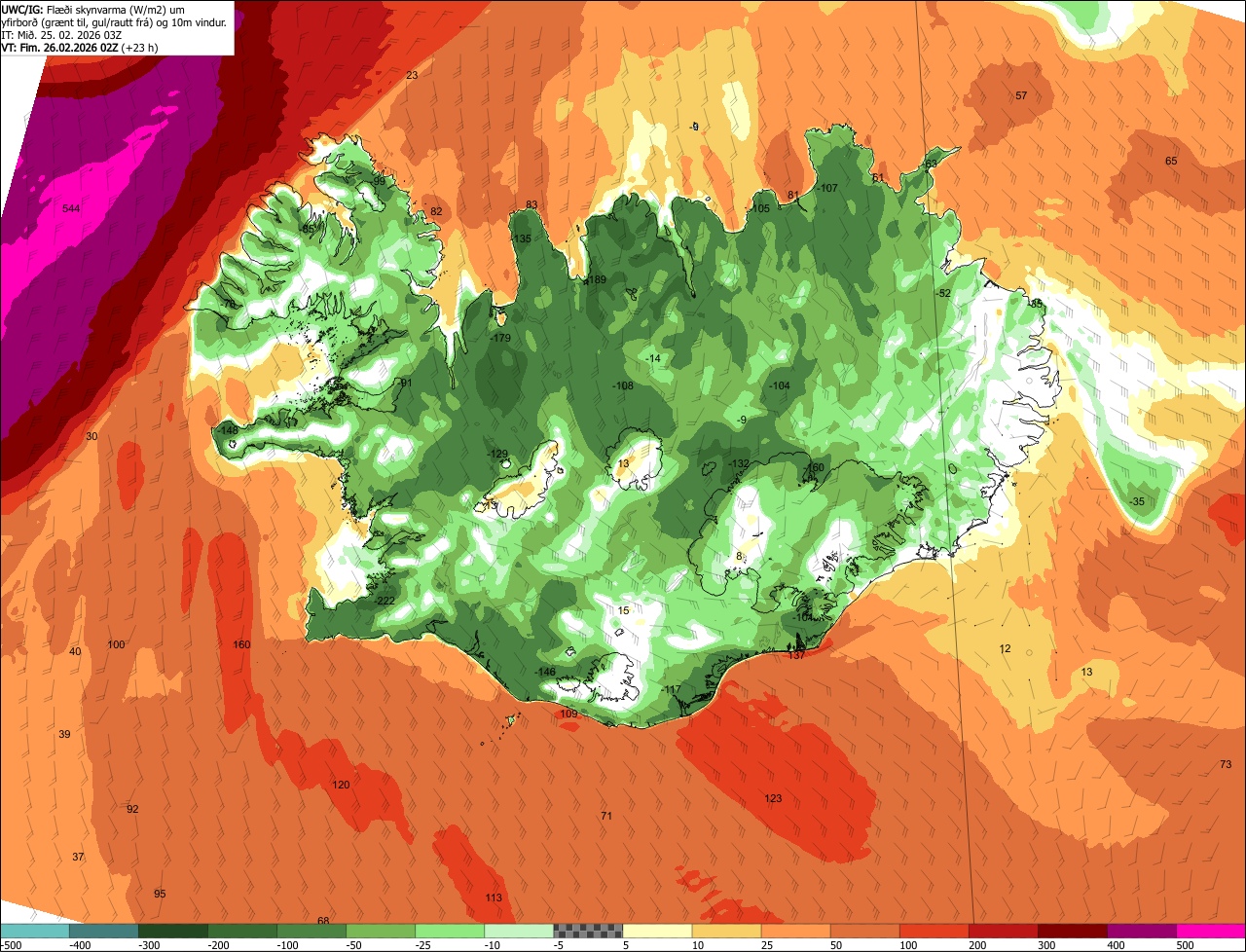
Task: Click the -108 value on the map
Action: tap(623, 386)
